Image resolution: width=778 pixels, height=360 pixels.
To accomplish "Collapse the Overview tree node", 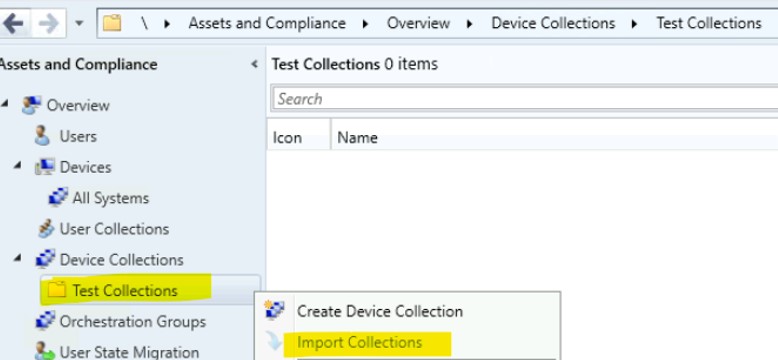I will [4, 104].
